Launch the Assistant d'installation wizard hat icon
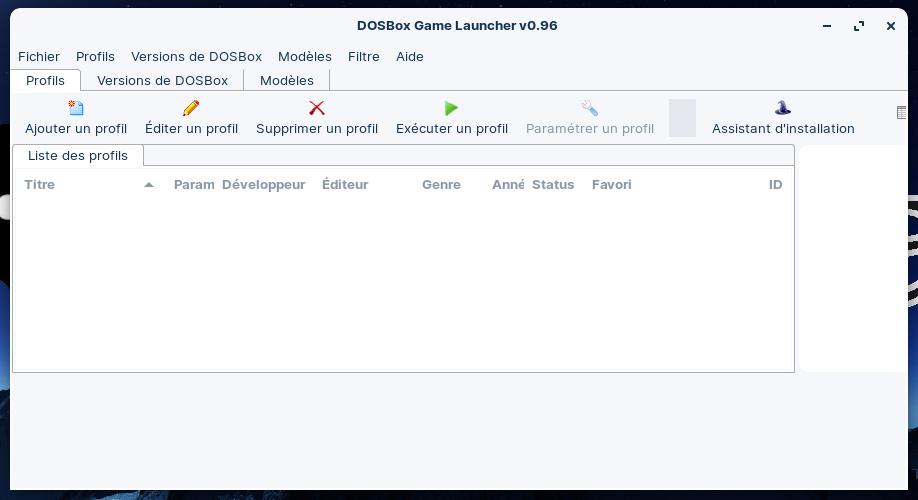This screenshot has height=500, width=918. click(x=782, y=108)
